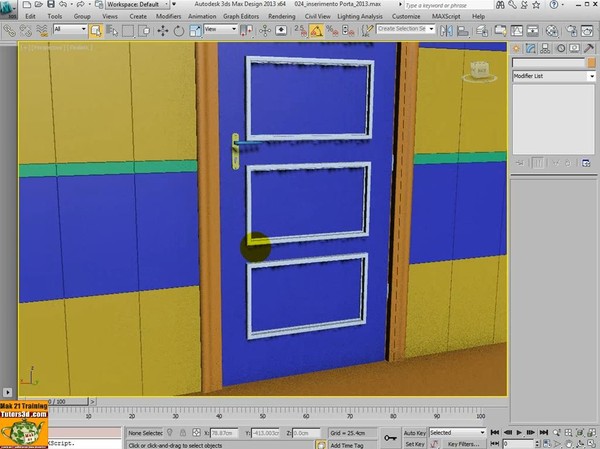The height and width of the screenshot is (449, 600).
Task: Click Add Time Tag
Action: [347, 445]
